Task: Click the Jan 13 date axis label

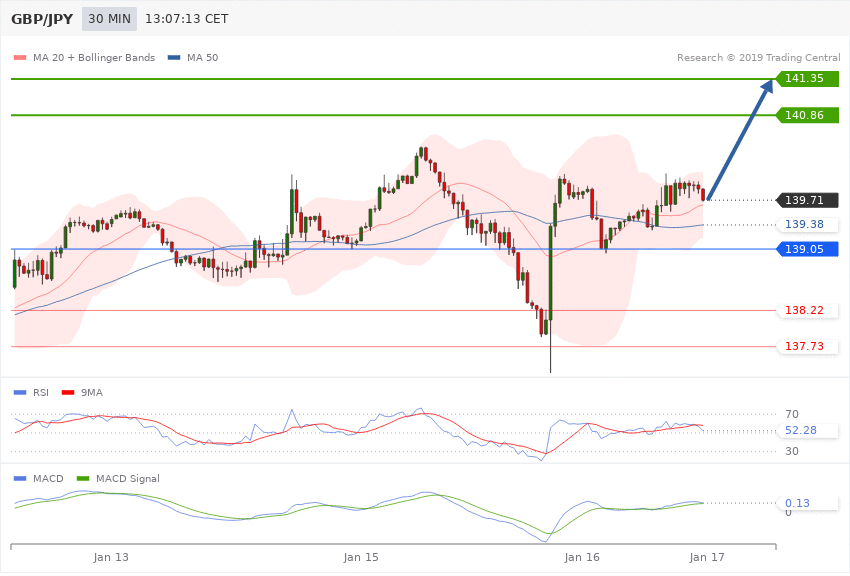Action: tap(111, 558)
